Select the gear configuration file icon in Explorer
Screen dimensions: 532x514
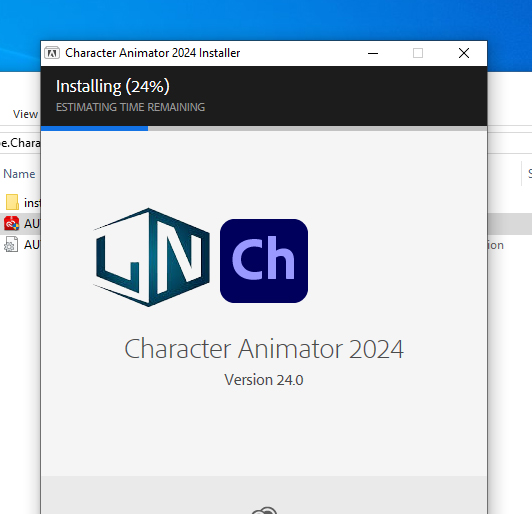pyautogui.click(x=11, y=245)
